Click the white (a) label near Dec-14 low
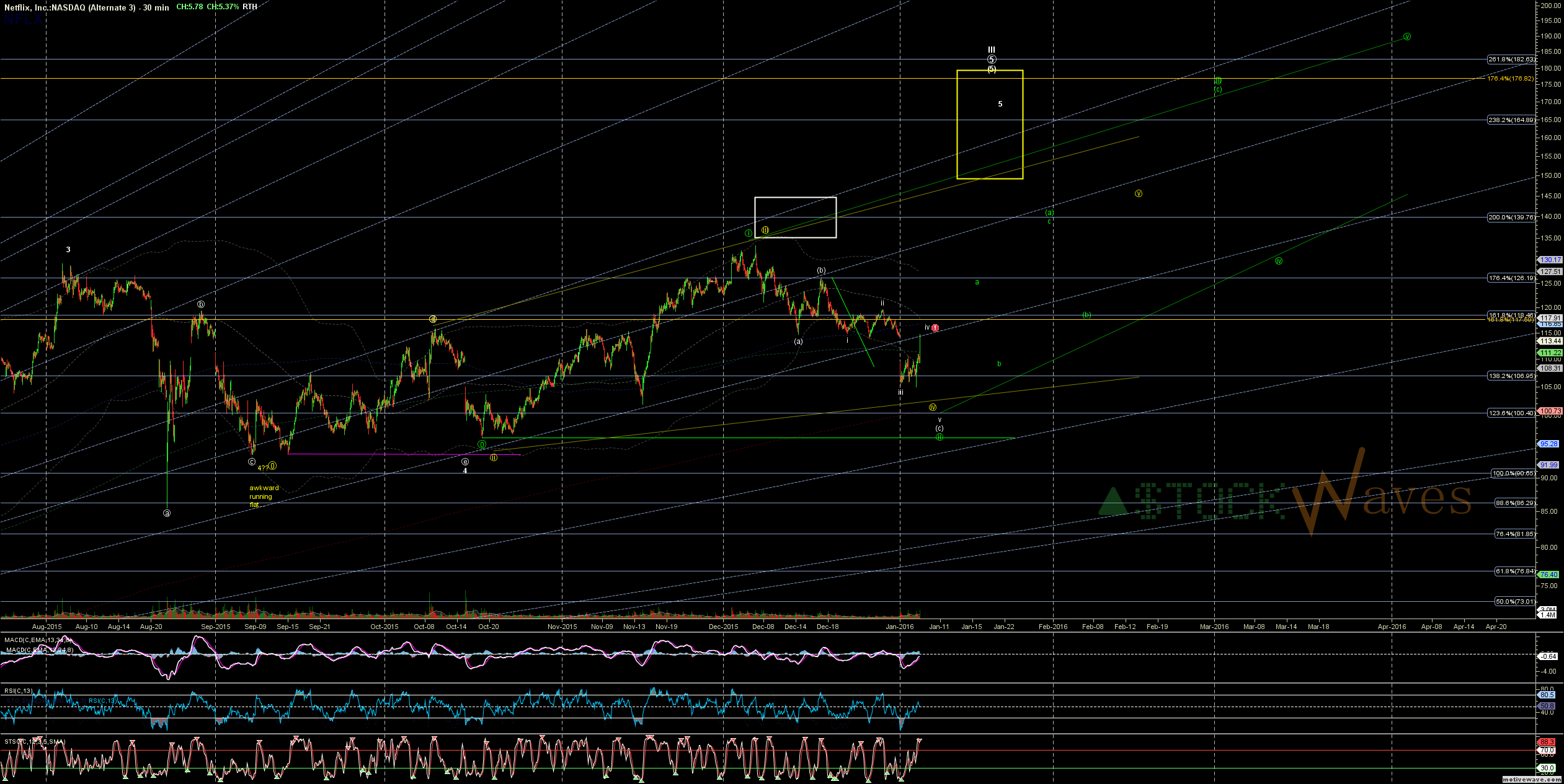Screen dimensions: 1564x784 (798, 341)
